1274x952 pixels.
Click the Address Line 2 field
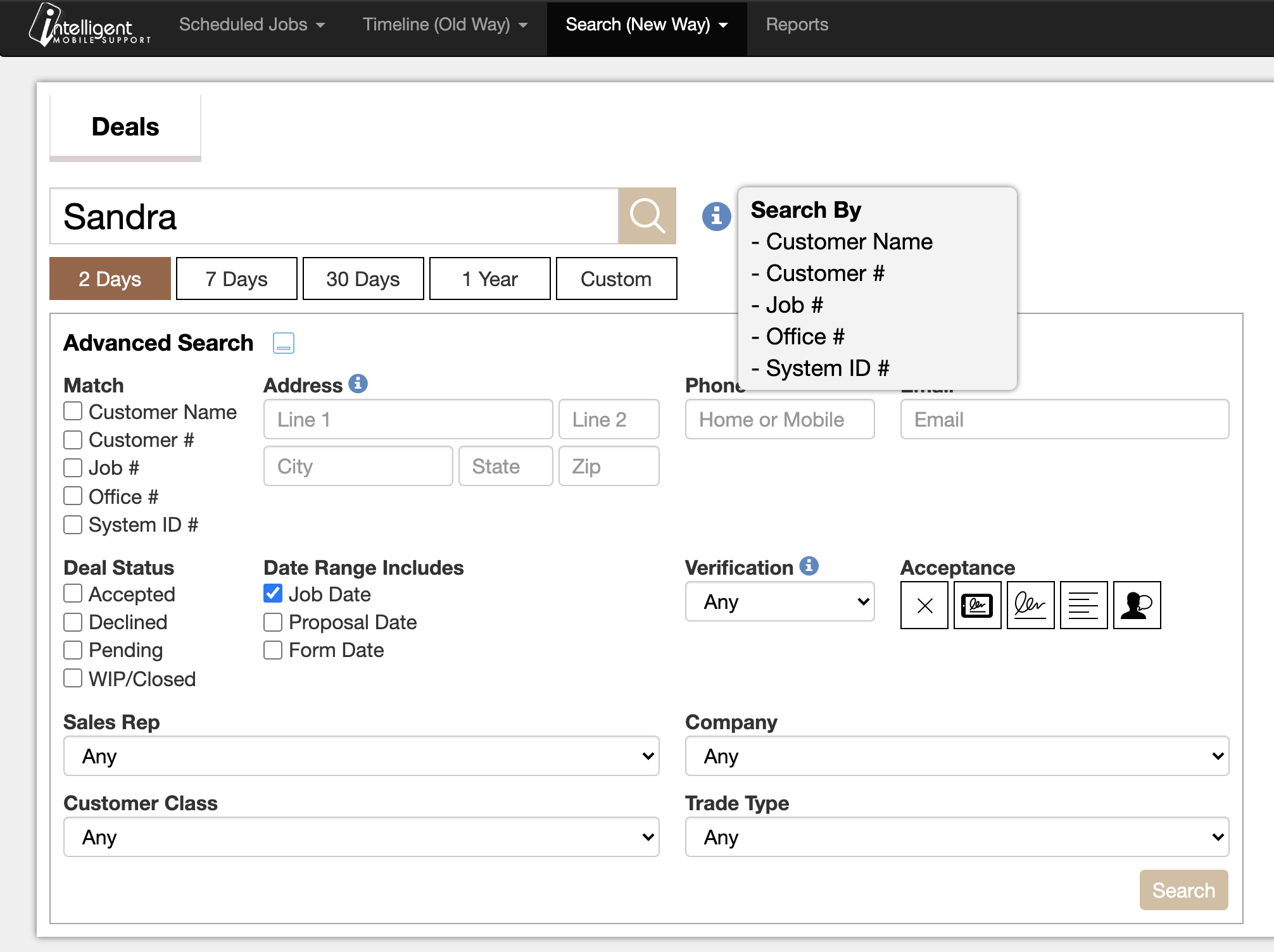click(x=609, y=419)
